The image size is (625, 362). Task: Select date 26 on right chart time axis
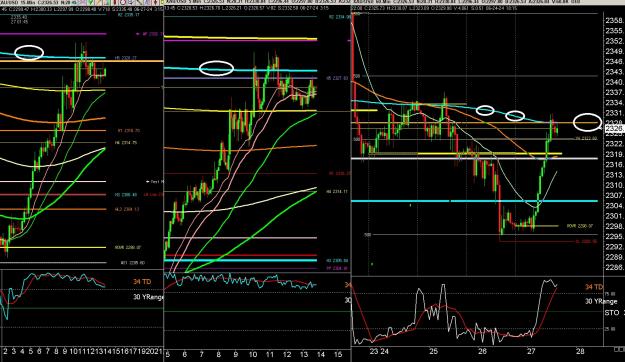coord(482,352)
